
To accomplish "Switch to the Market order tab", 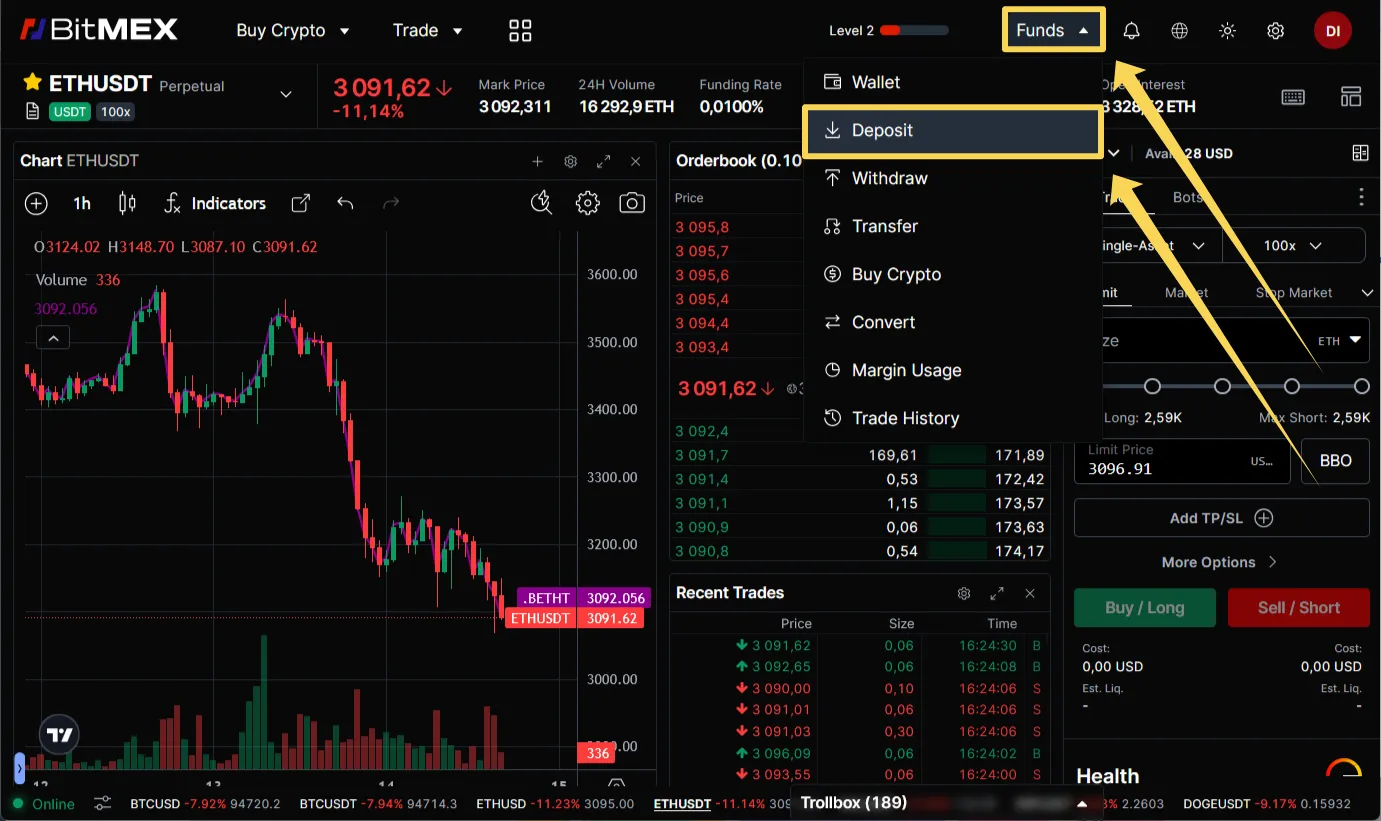I will 1186,292.
